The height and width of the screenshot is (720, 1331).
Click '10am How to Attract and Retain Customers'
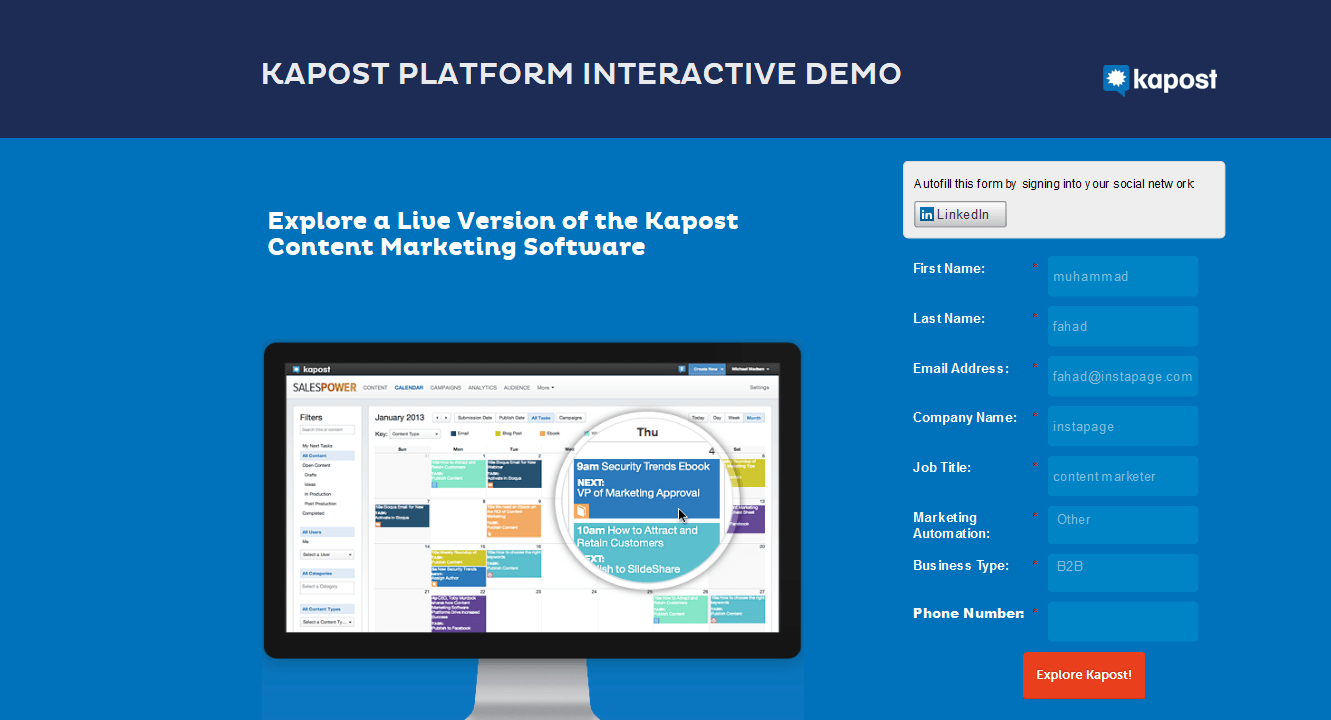[x=637, y=536]
